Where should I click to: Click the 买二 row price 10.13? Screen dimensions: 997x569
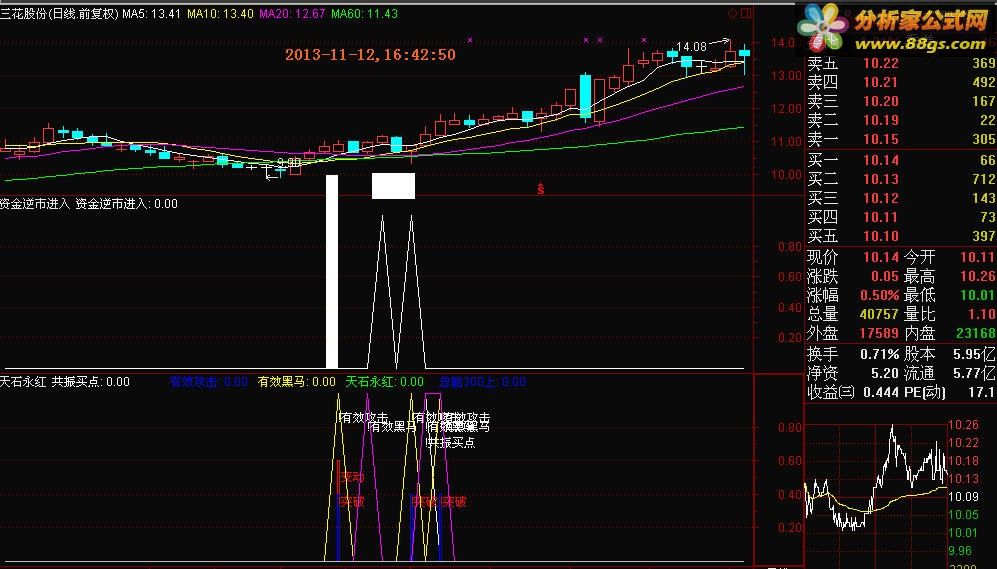(881, 179)
